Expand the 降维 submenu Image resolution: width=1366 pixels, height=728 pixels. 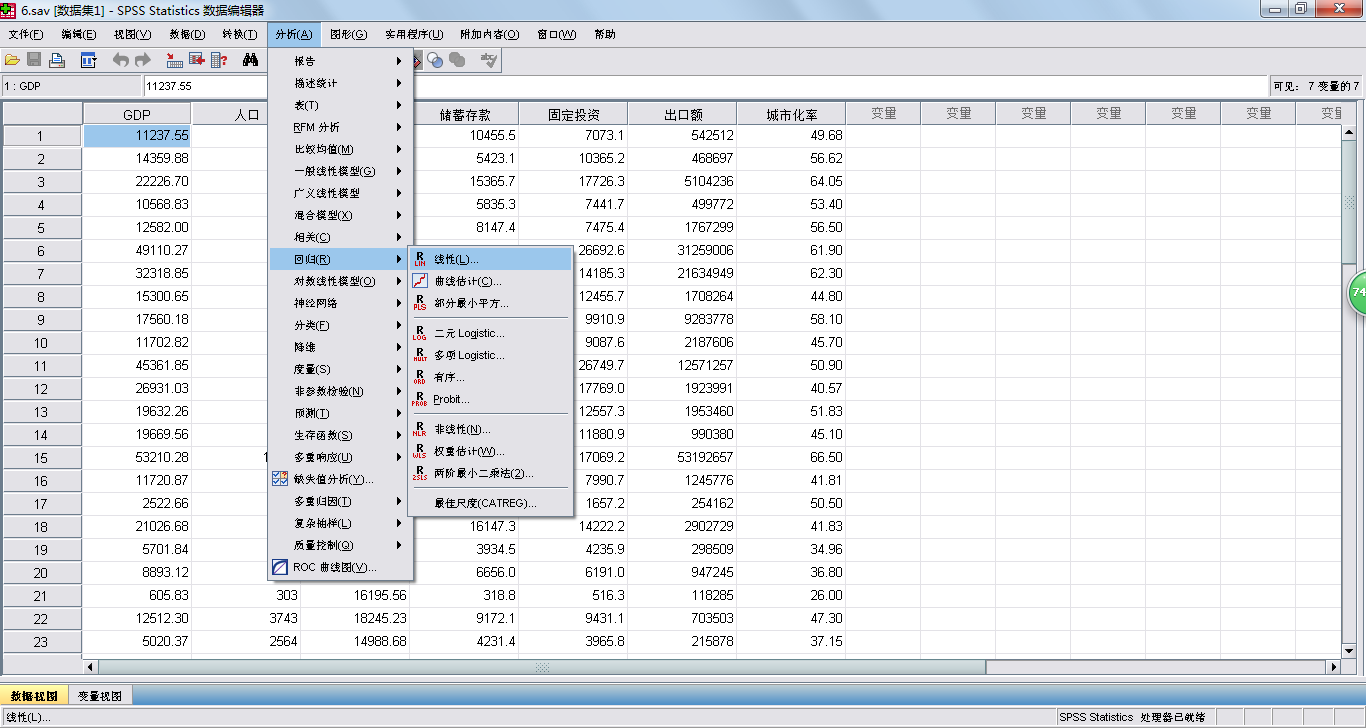(x=340, y=347)
